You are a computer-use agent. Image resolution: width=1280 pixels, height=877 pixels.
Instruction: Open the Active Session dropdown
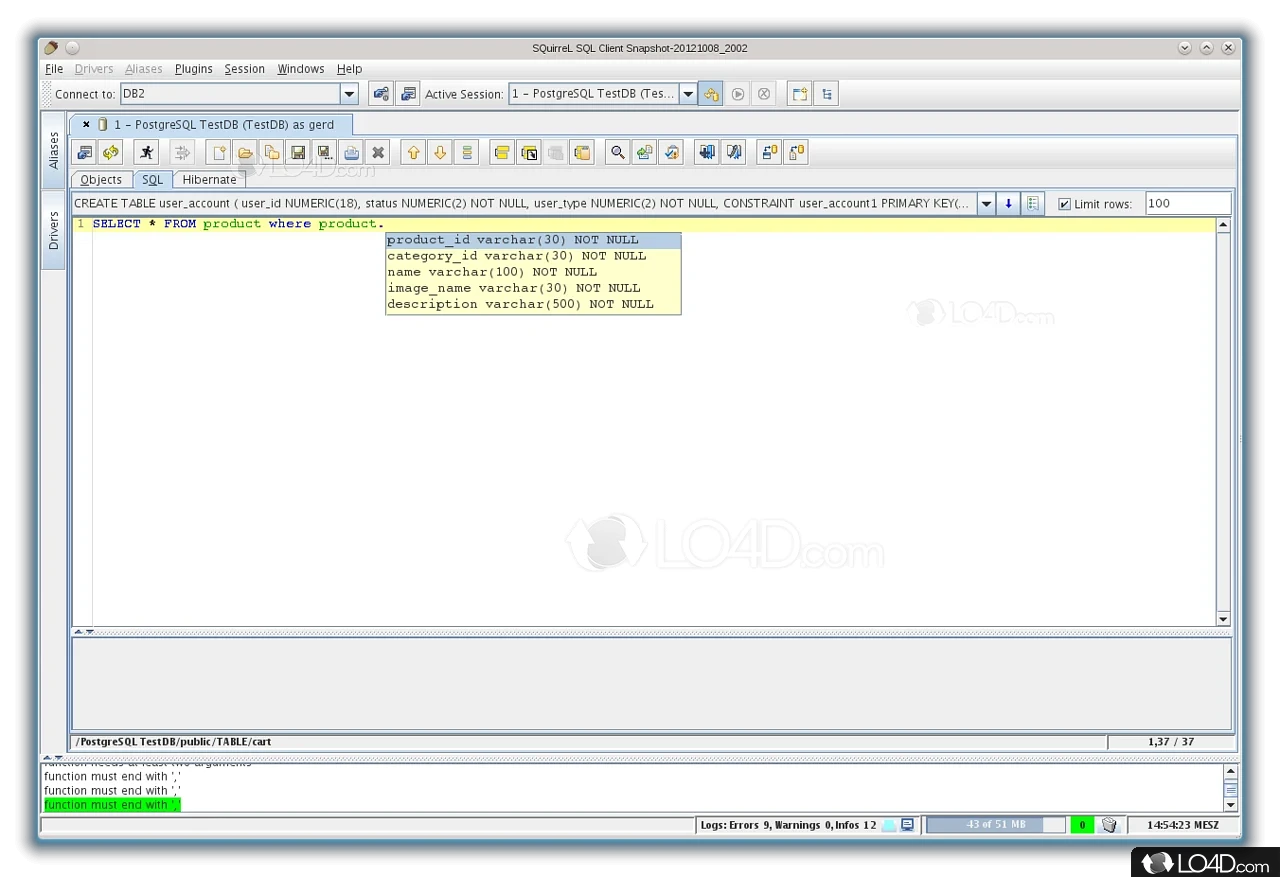coord(688,94)
